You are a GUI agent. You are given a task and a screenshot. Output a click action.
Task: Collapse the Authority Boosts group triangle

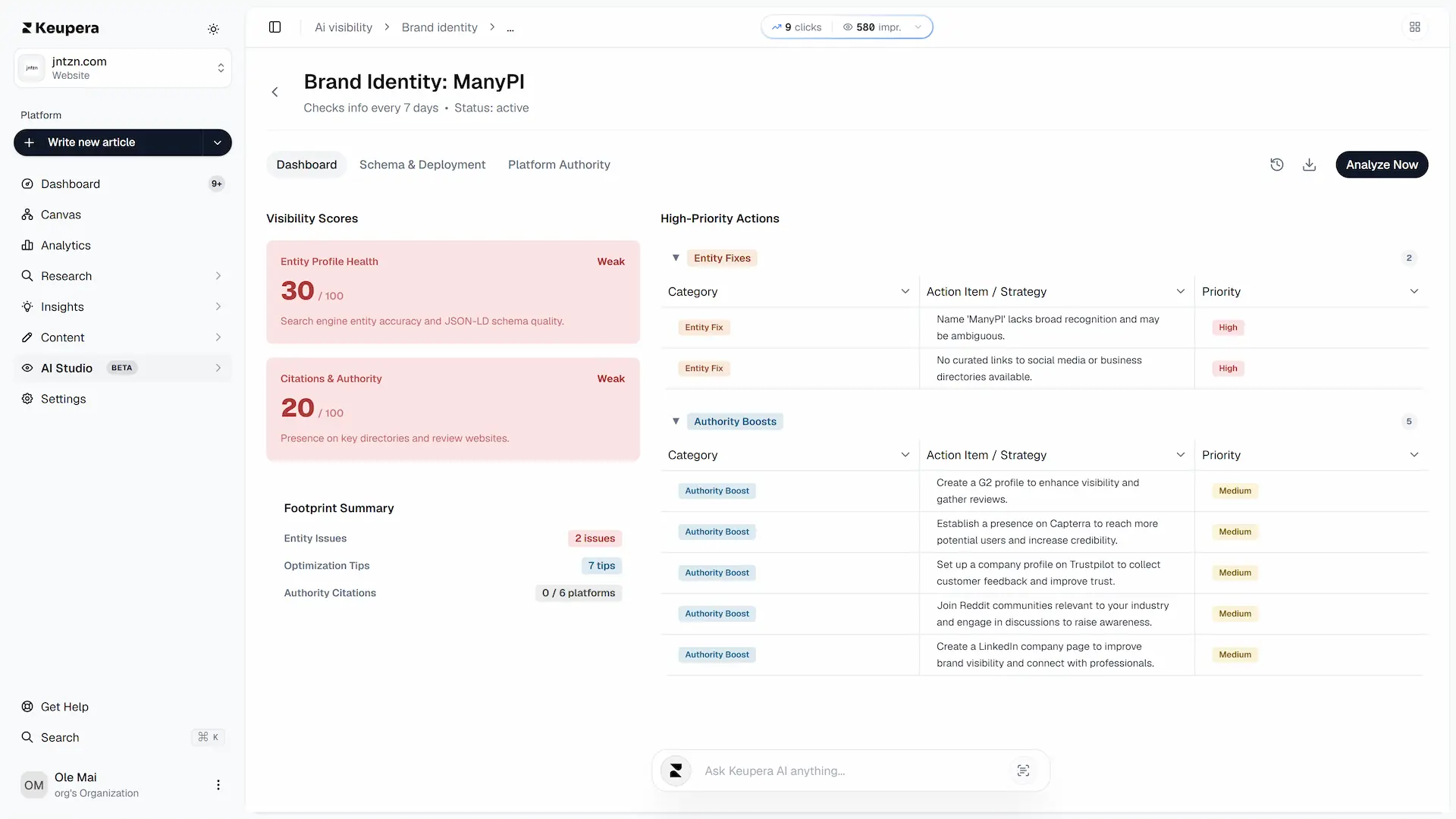pos(676,422)
